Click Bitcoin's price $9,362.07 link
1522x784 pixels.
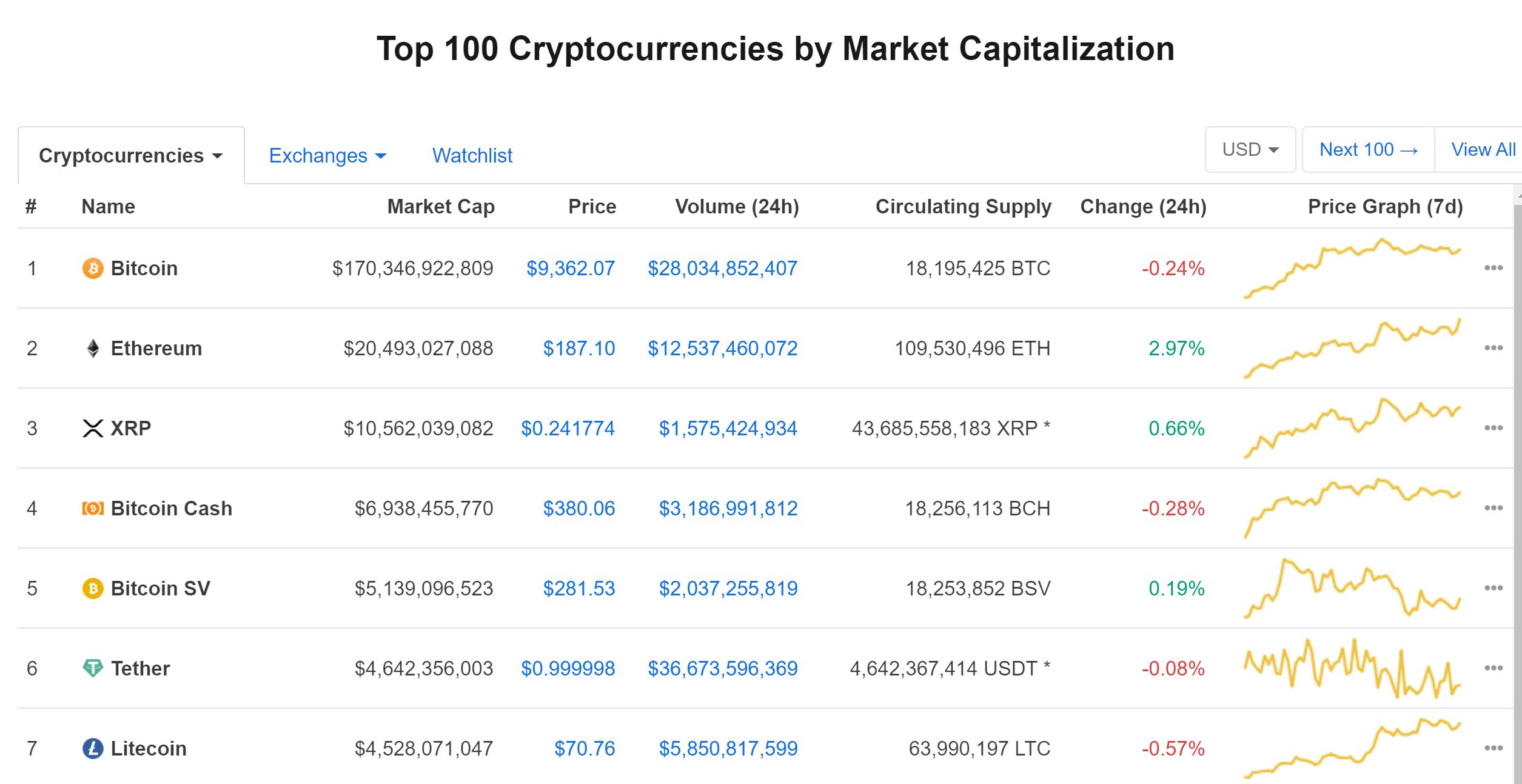[571, 268]
